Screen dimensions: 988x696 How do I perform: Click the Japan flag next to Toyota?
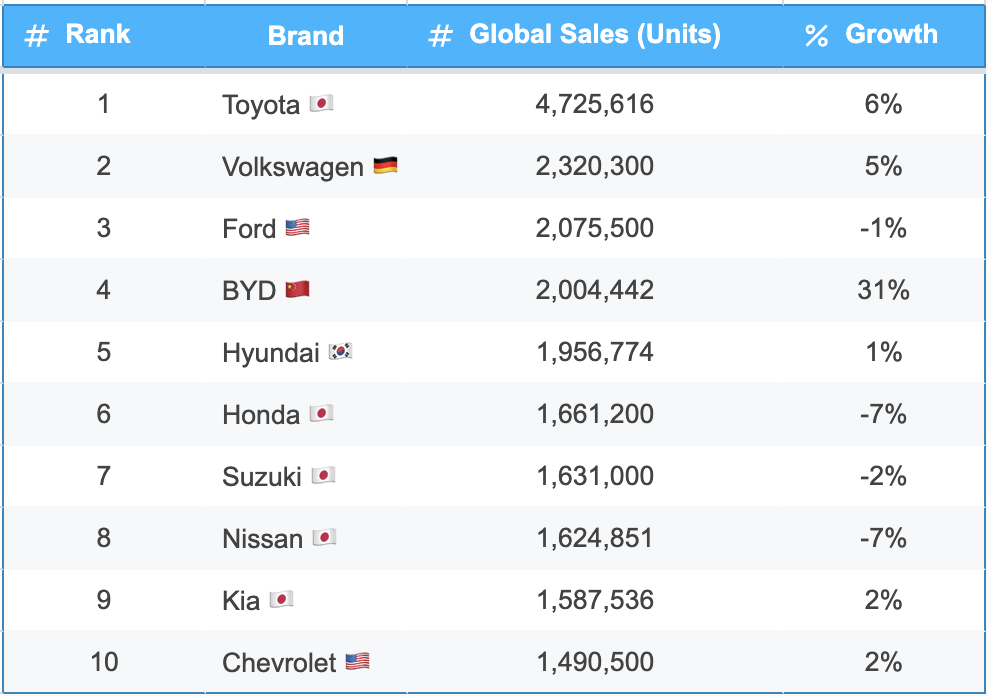pyautogui.click(x=321, y=104)
